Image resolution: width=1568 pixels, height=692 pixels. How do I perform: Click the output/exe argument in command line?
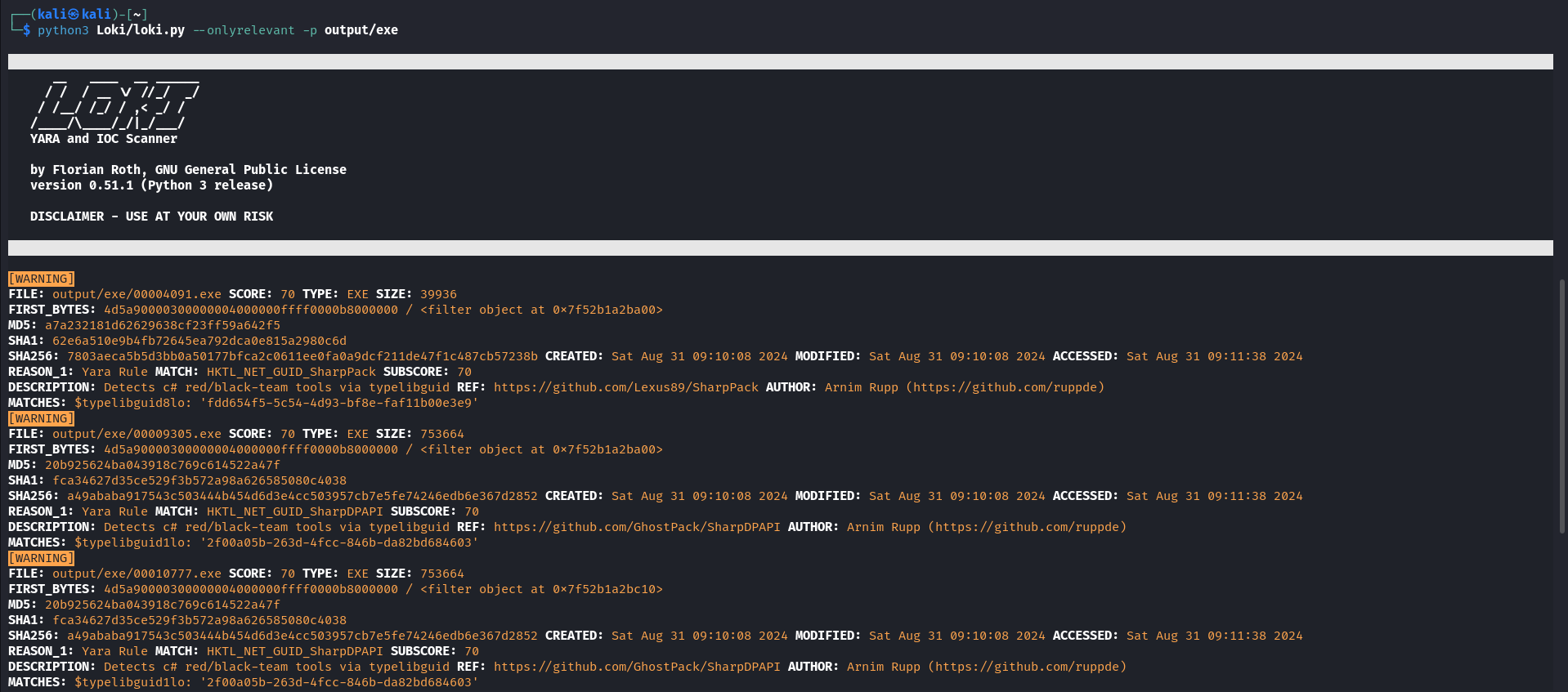coord(361,30)
